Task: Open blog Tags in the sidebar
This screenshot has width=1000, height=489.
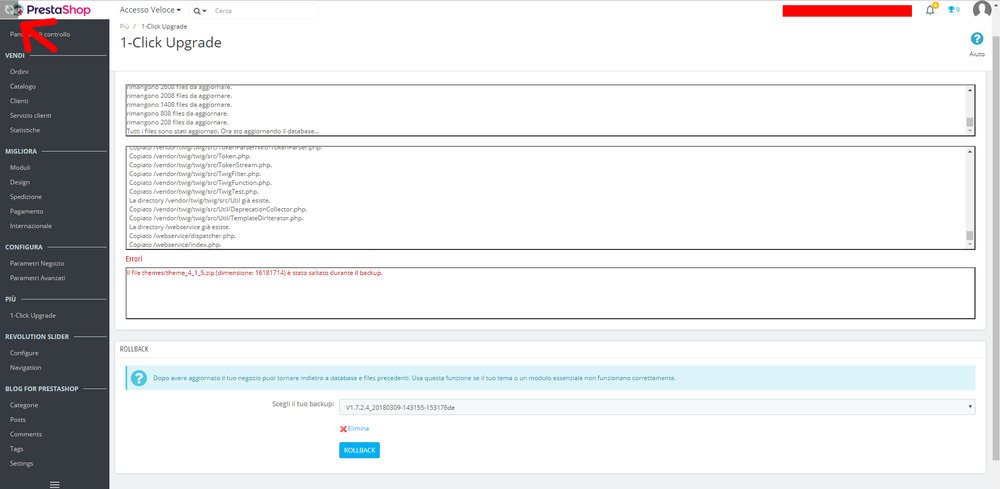Action: (17, 449)
